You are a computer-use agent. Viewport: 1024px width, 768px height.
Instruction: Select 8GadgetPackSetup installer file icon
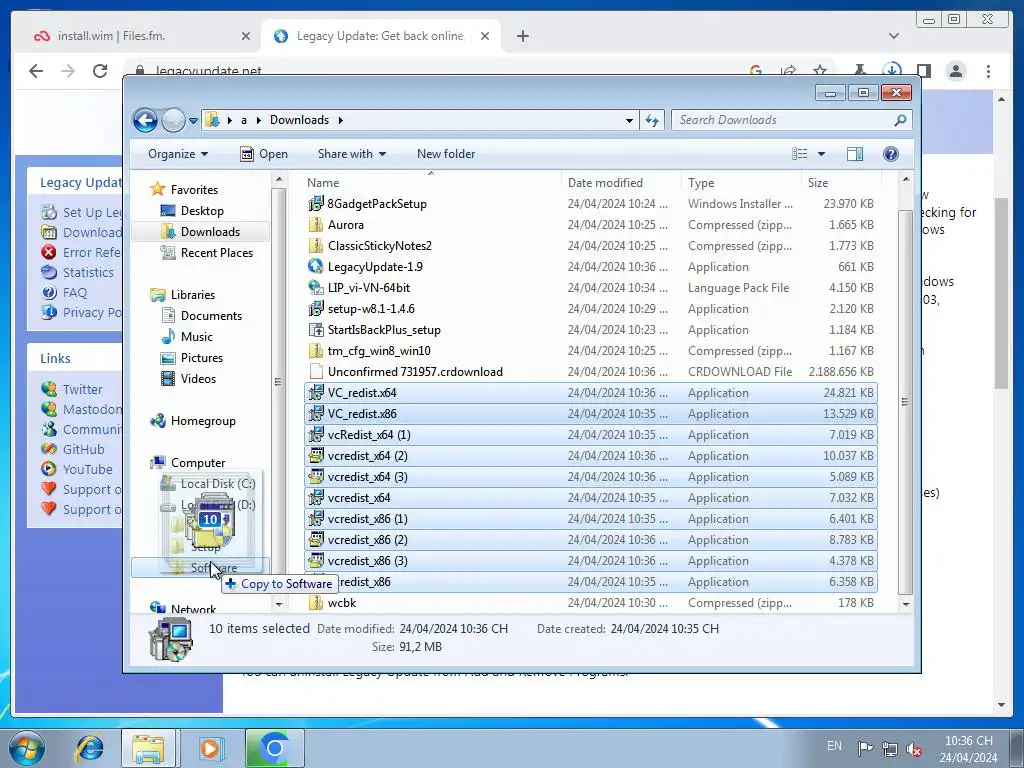(316, 204)
